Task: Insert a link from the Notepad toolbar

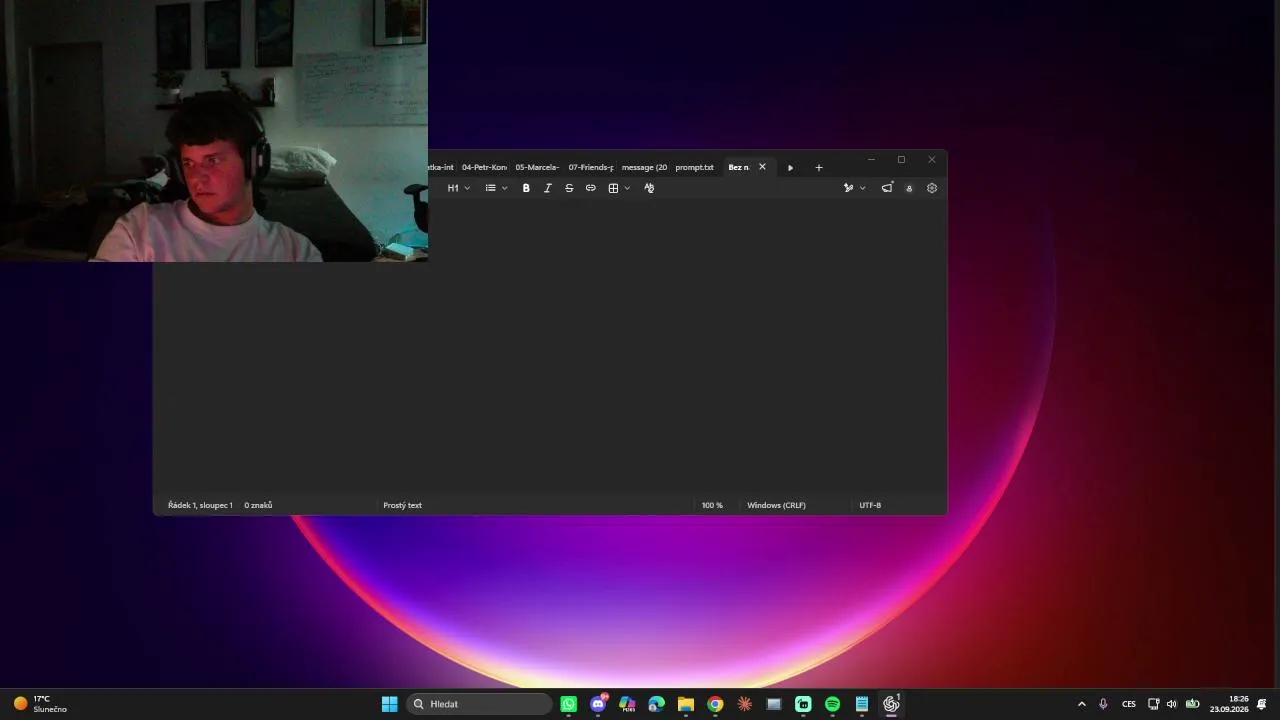Action: [x=591, y=188]
